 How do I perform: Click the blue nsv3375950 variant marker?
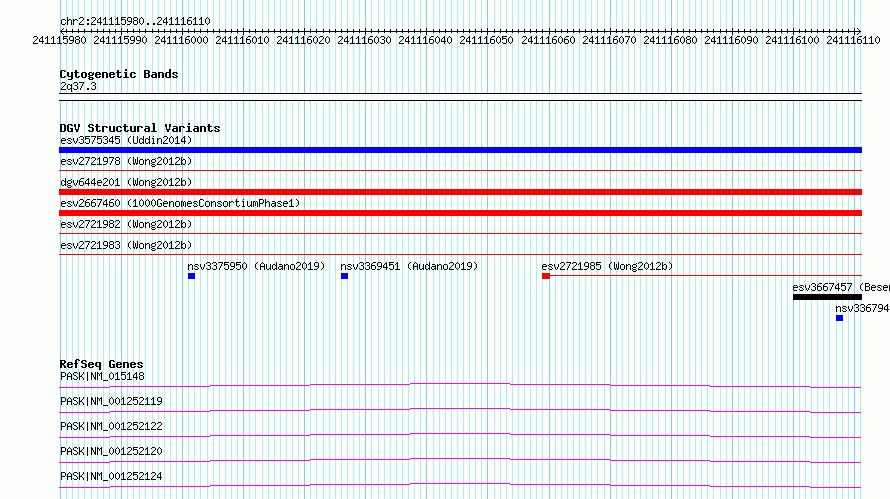click(191, 276)
